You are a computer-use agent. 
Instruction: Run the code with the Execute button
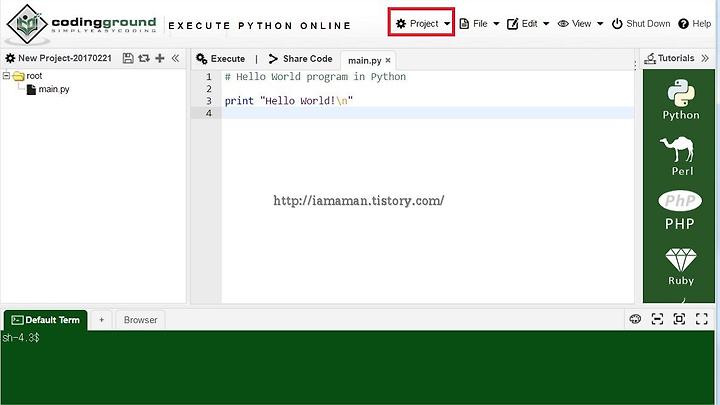220,59
